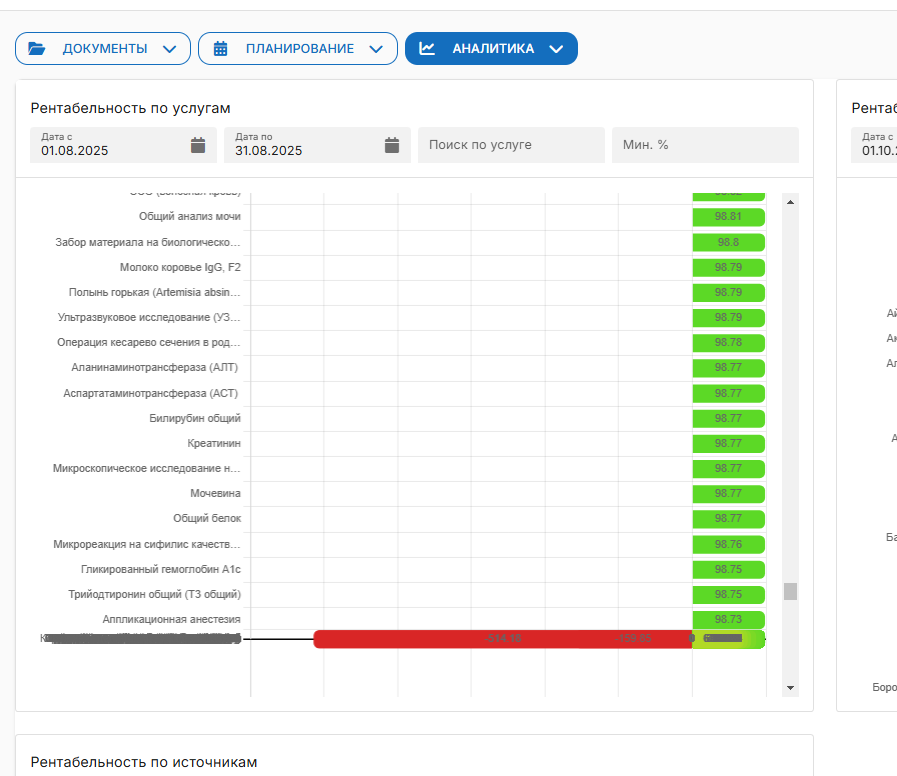This screenshot has width=897, height=776.
Task: Expand the Документы dropdown chevron
Action: 170,49
